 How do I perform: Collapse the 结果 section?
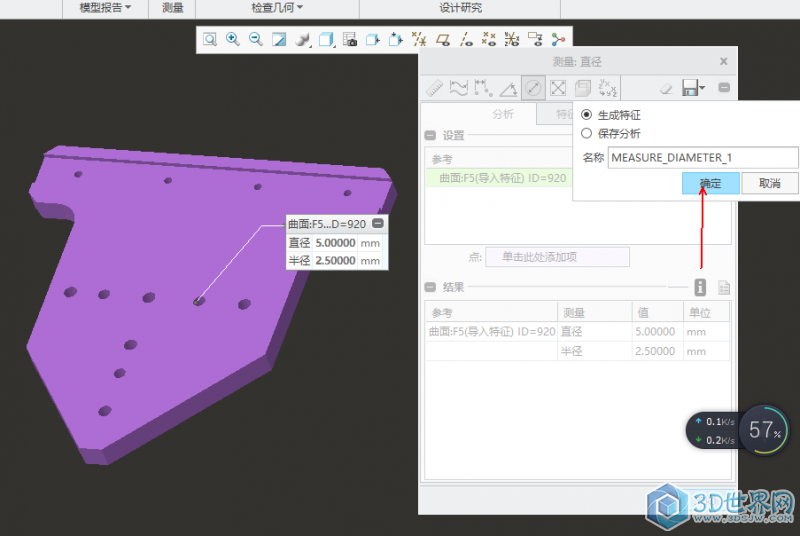pyautogui.click(x=430, y=287)
